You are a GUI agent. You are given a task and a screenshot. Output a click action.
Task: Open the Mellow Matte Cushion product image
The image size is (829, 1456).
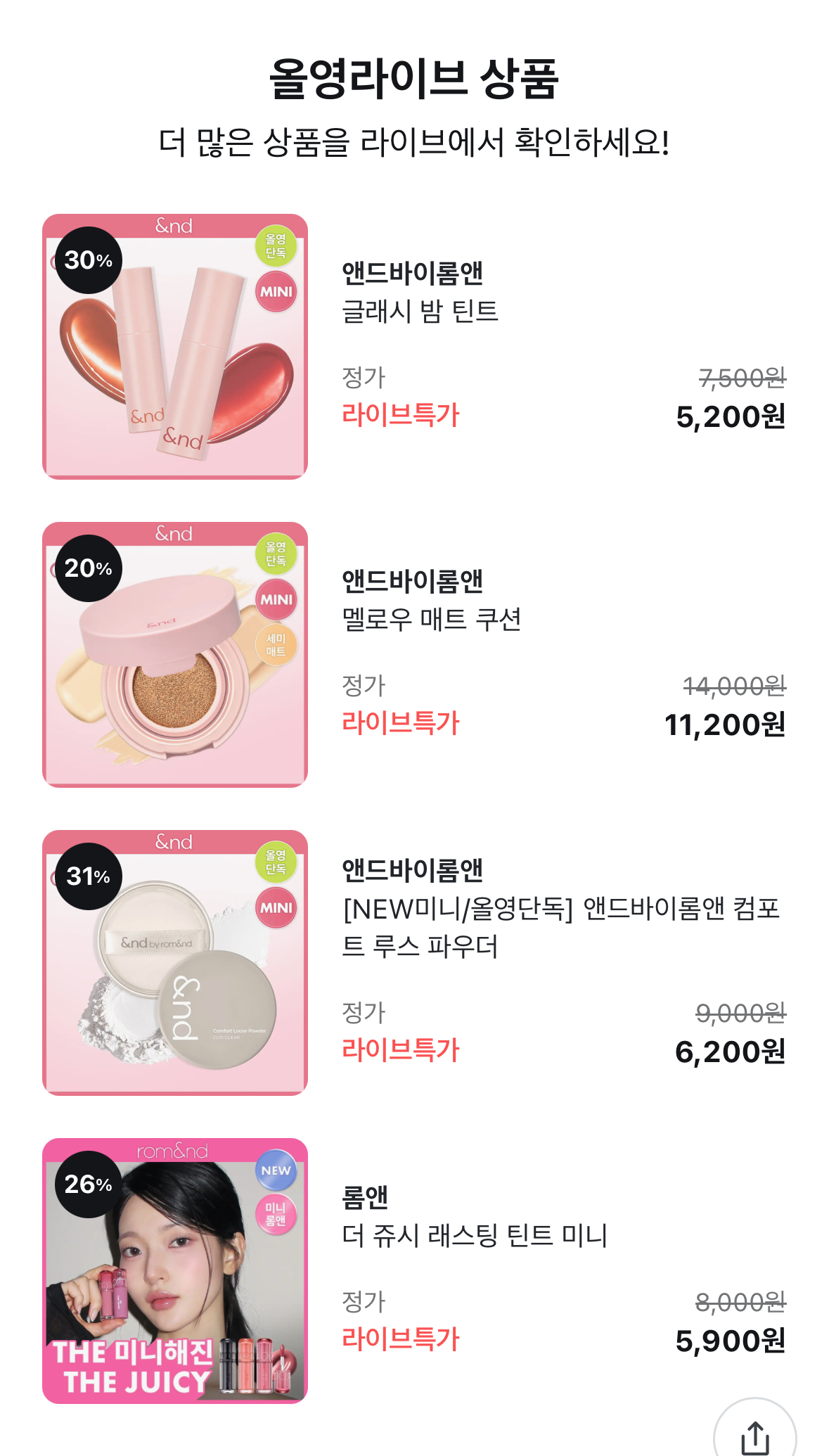[175, 655]
